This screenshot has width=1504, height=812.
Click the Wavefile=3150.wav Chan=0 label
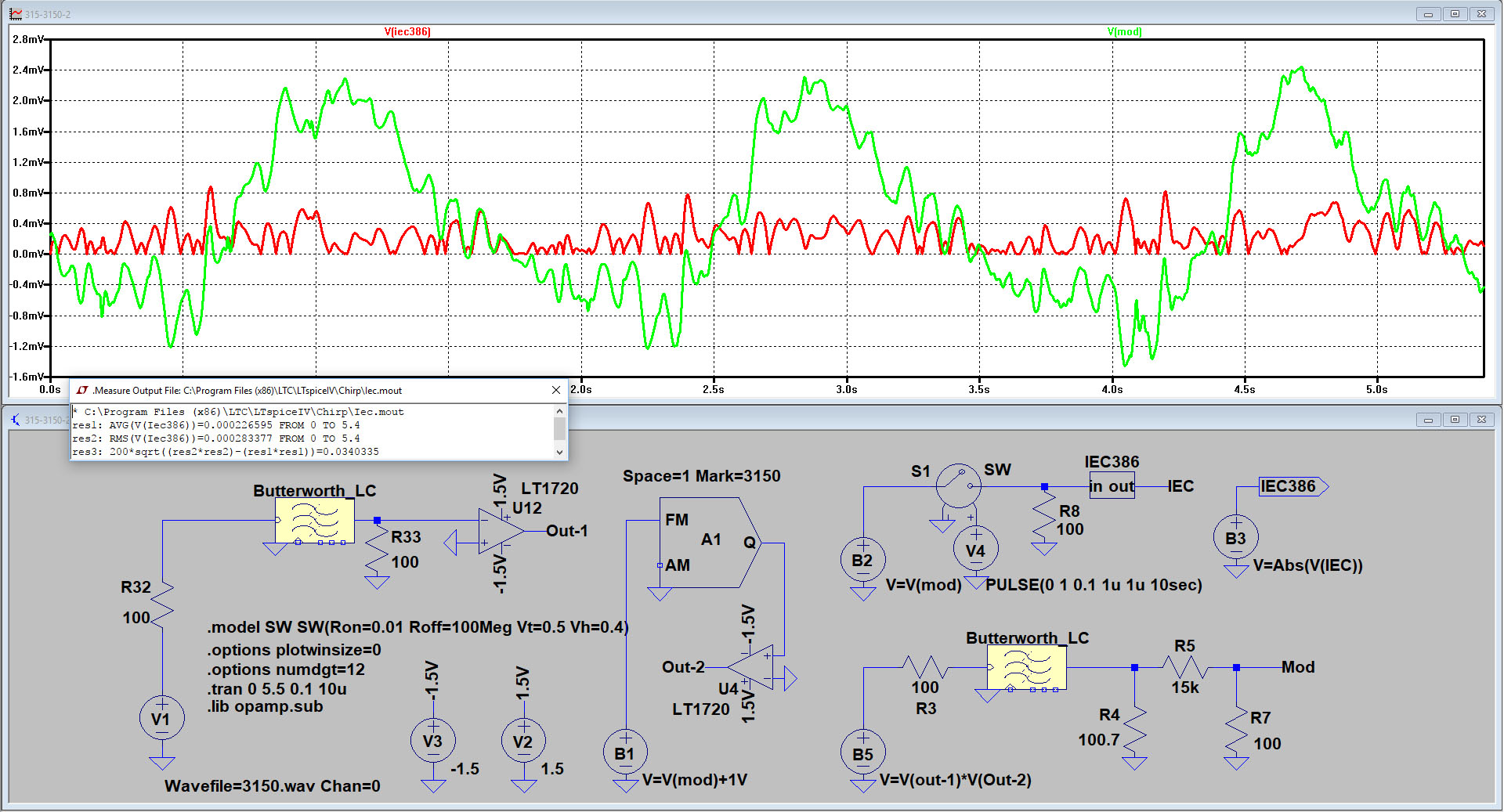[273, 786]
